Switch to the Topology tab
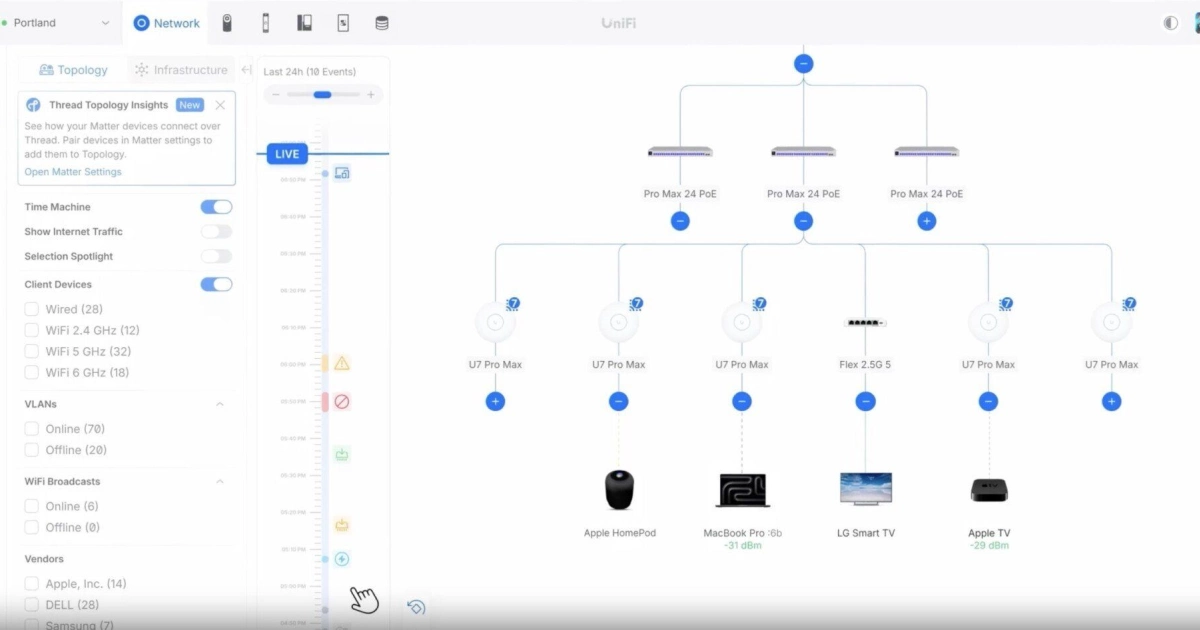Screen dimensions: 1200x630 pyautogui.click(x=73, y=70)
